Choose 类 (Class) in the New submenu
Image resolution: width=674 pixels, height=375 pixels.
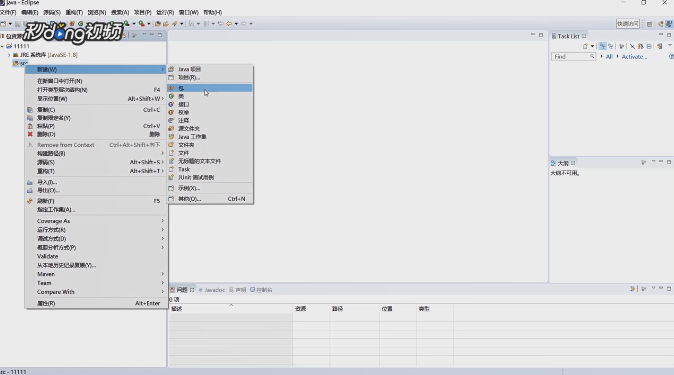210,96
